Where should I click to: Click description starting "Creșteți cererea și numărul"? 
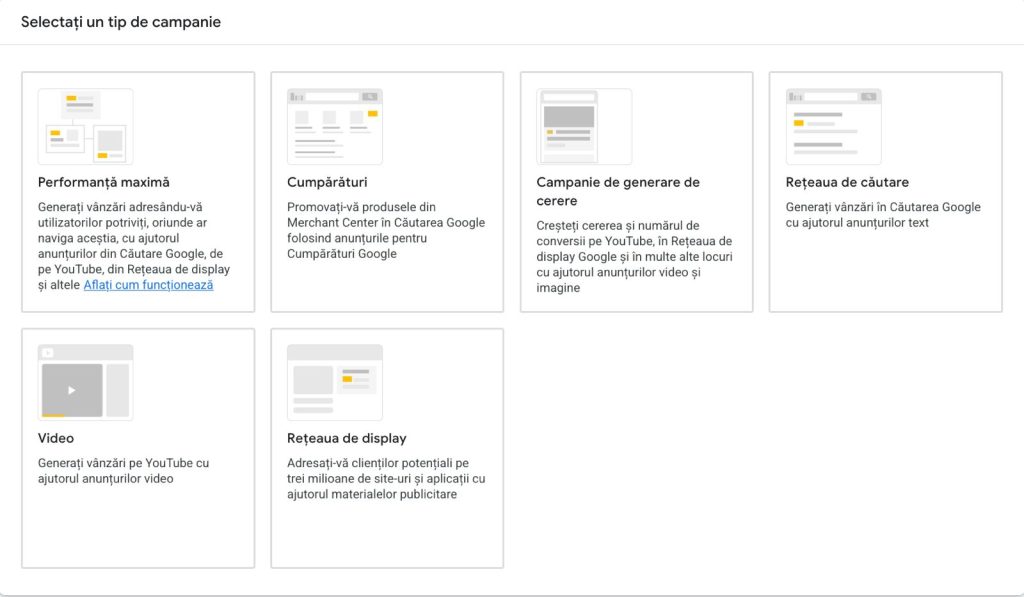(x=634, y=257)
